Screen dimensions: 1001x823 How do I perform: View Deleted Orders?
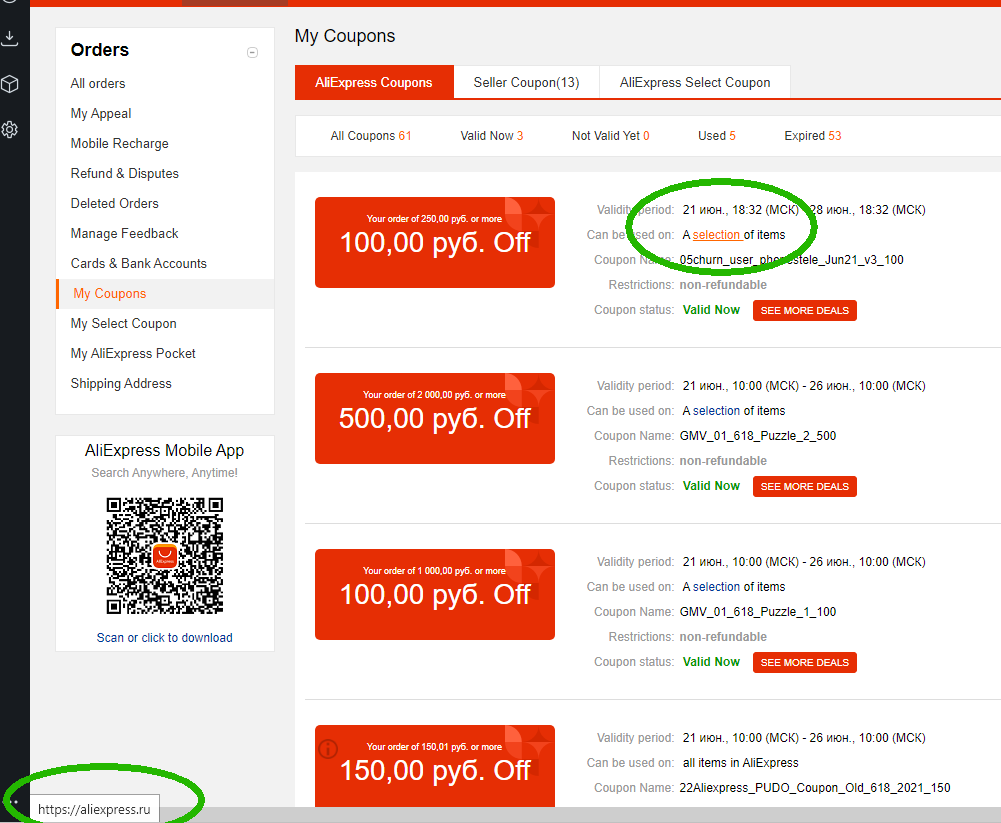click(x=114, y=204)
